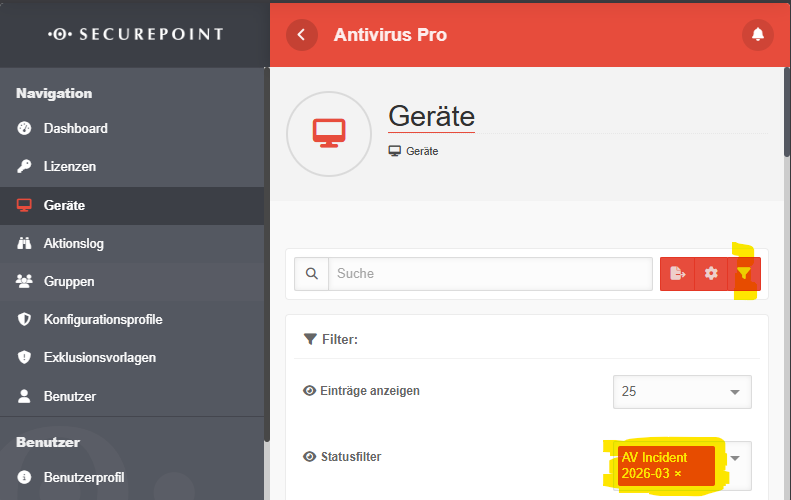
Task: Toggle the filter funnel icon button
Action: coord(744,274)
